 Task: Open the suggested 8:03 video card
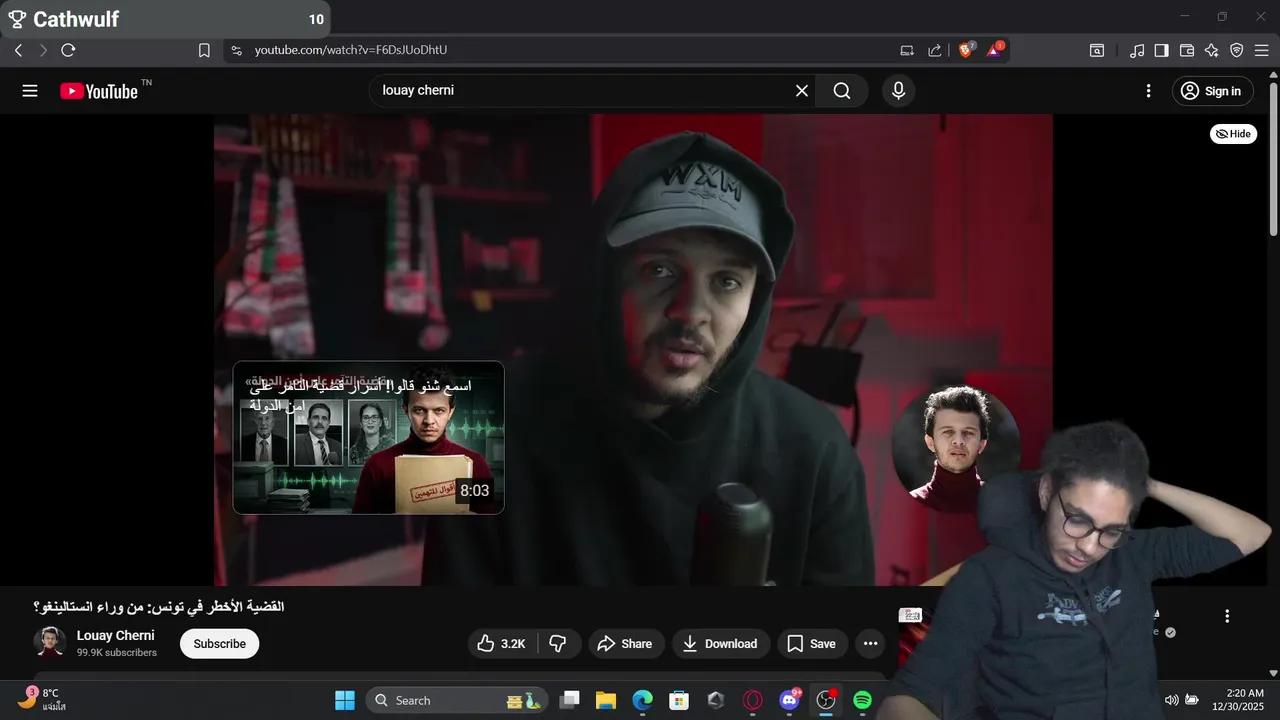(368, 438)
